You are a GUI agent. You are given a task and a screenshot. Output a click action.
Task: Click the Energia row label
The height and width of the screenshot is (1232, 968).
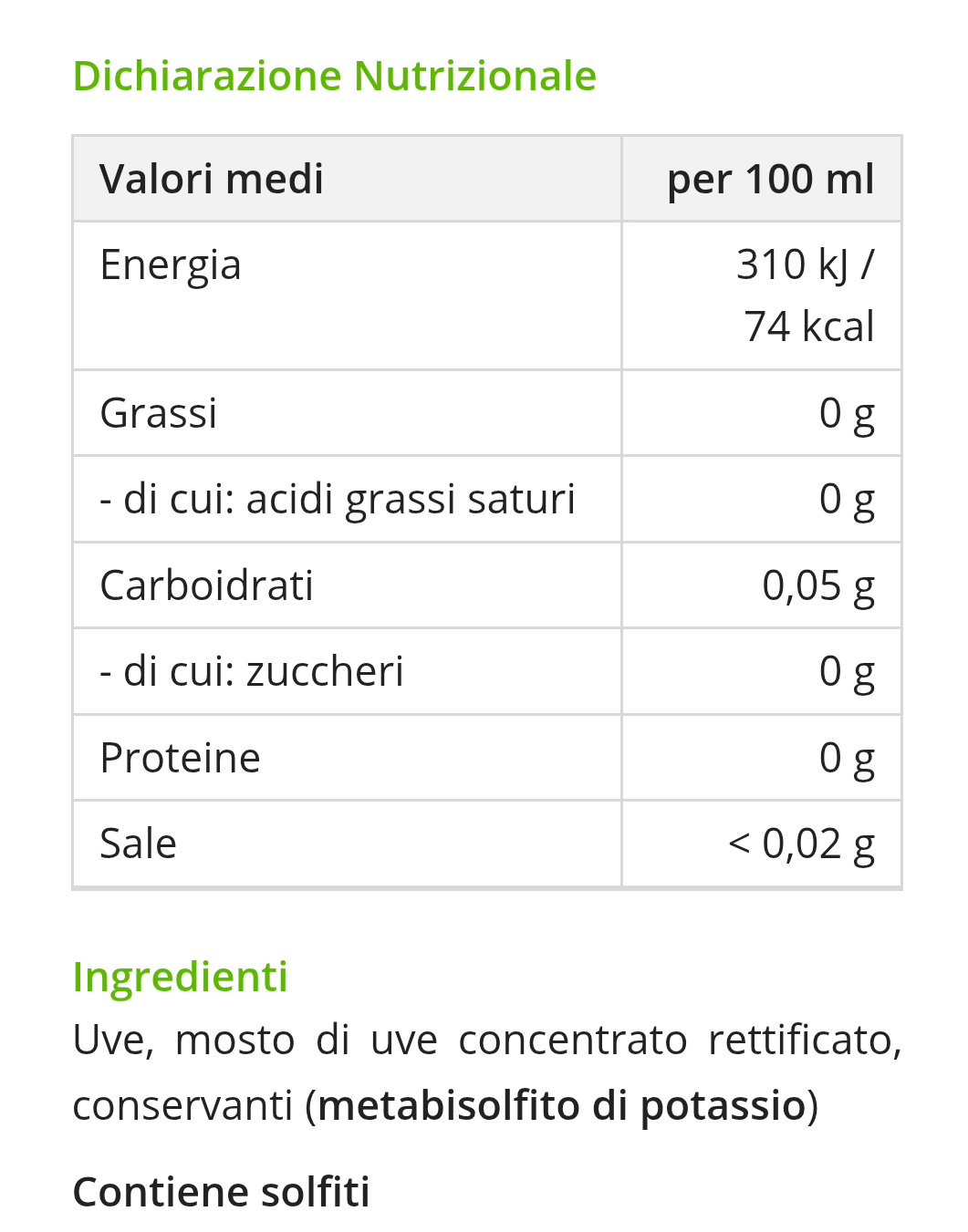tap(171, 265)
